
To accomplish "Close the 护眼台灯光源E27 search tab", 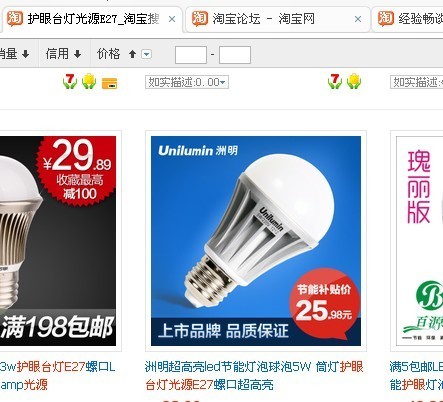I will [172, 19].
